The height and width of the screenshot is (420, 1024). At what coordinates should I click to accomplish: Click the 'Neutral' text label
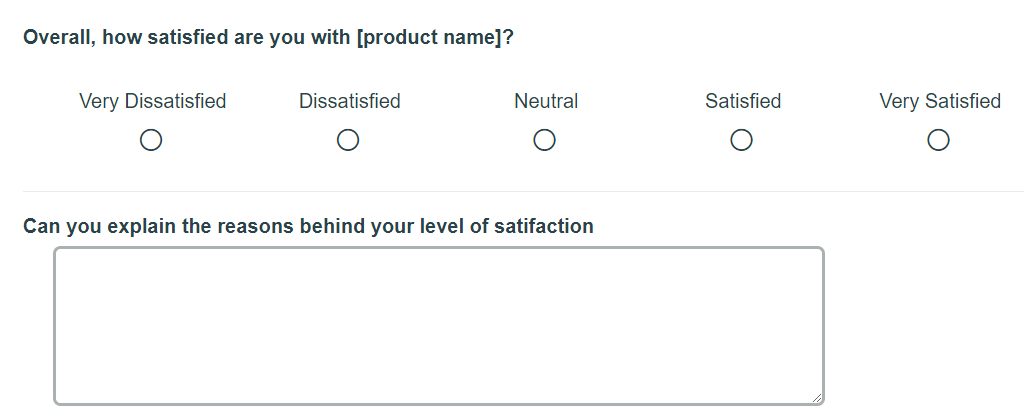(546, 101)
